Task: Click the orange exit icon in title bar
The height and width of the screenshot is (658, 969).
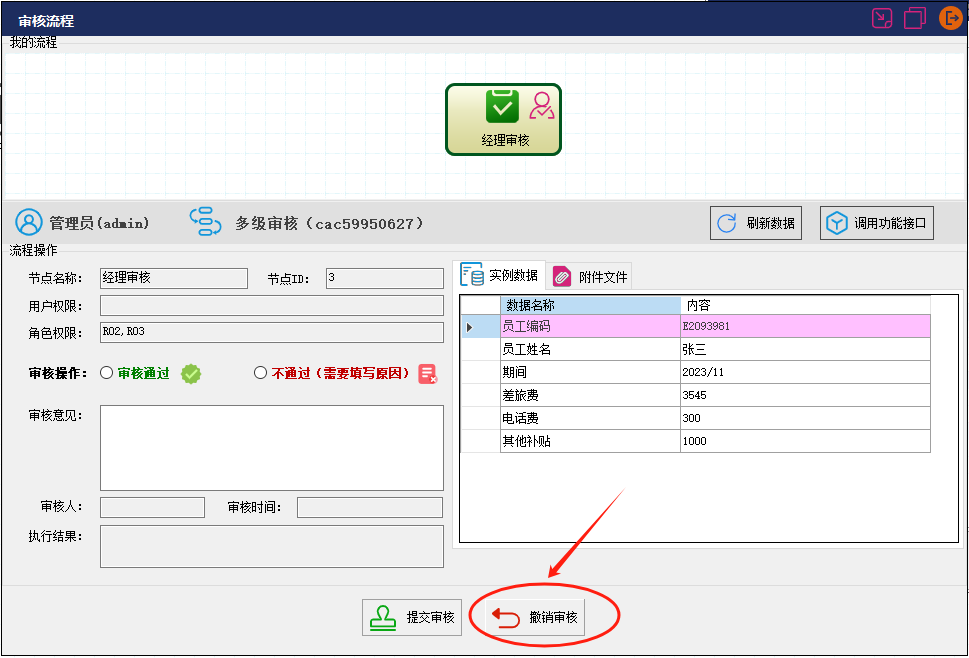Action: coord(951,18)
